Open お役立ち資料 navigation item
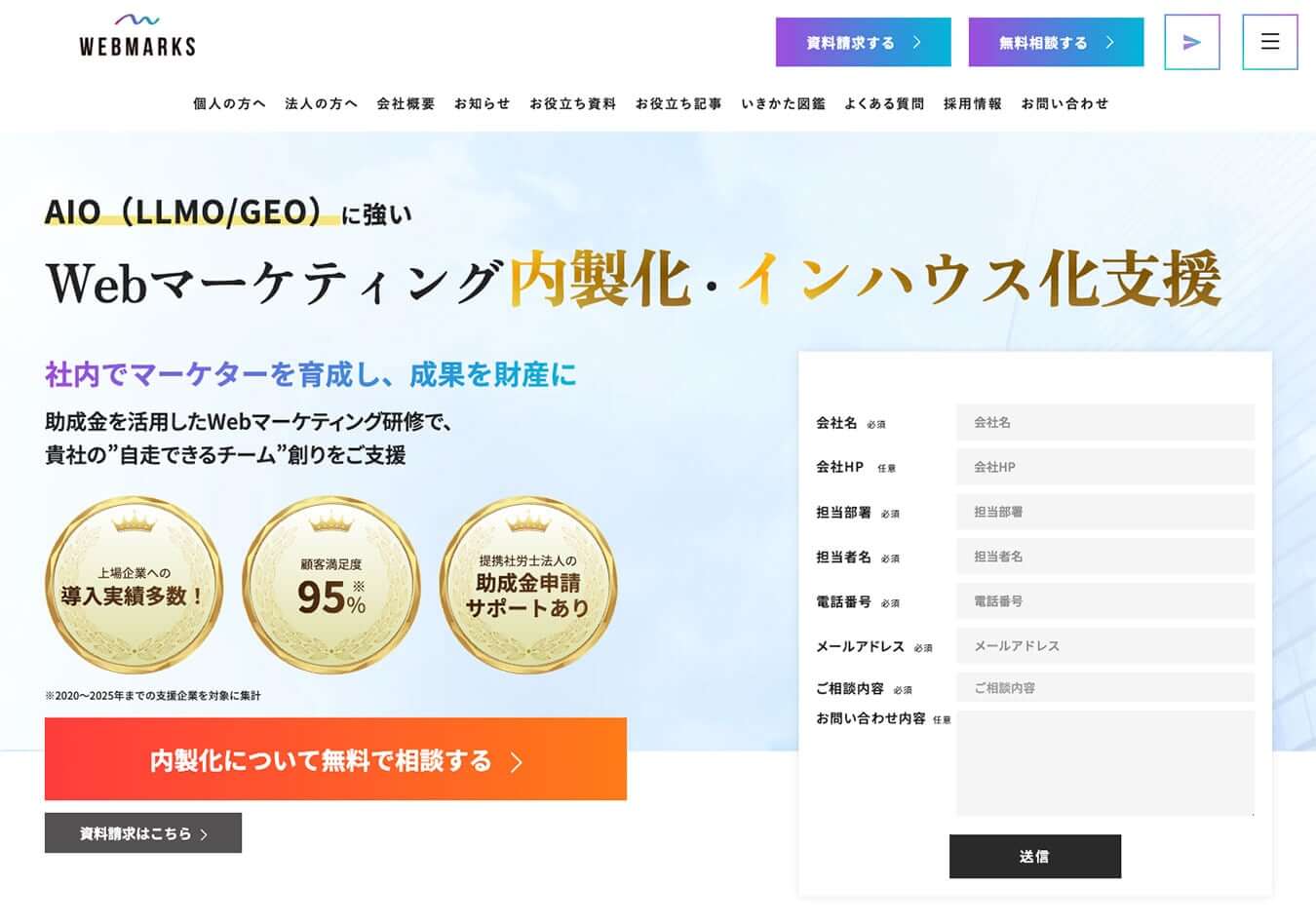 [x=572, y=103]
